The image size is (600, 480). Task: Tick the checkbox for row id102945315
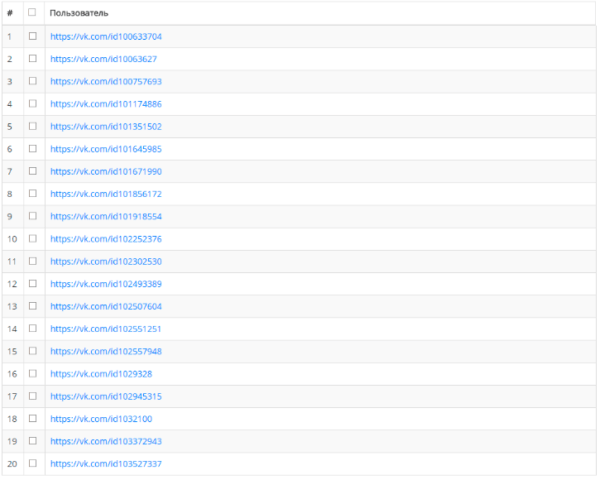pos(33,396)
